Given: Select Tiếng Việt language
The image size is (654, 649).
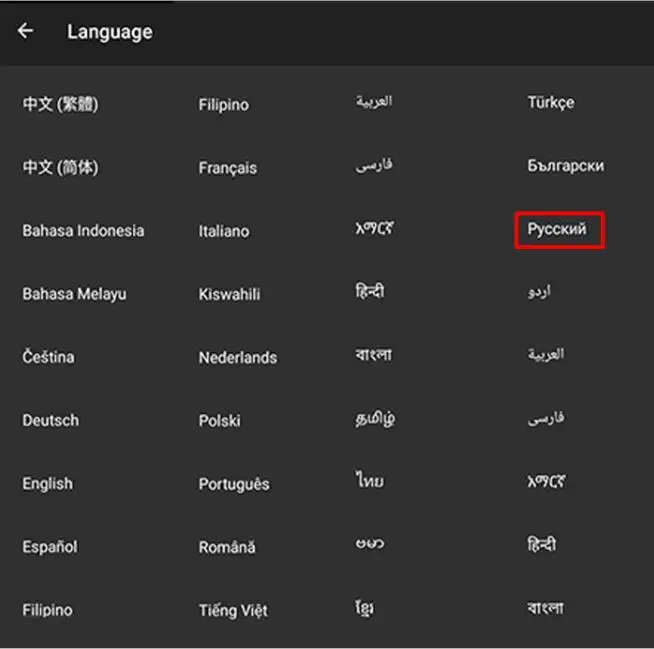Looking at the screenshot, I should coord(233,611).
